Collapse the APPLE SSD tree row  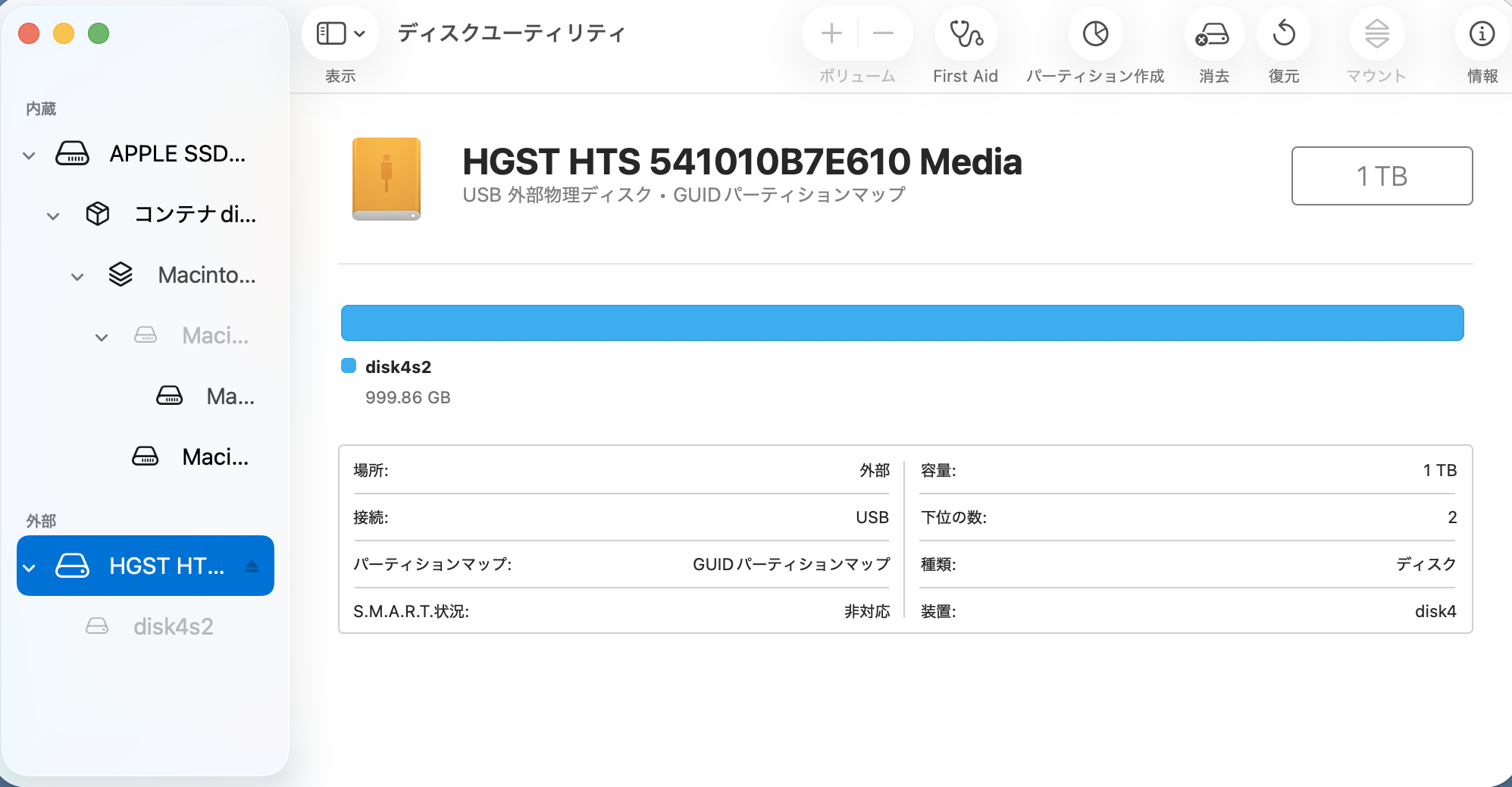(29, 155)
